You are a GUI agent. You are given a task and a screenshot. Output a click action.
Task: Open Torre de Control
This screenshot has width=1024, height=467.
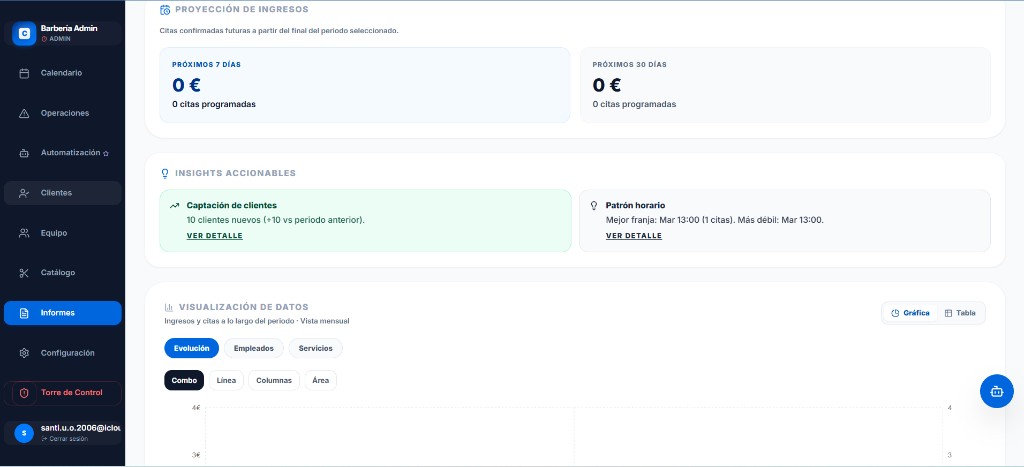pyautogui.click(x=63, y=393)
